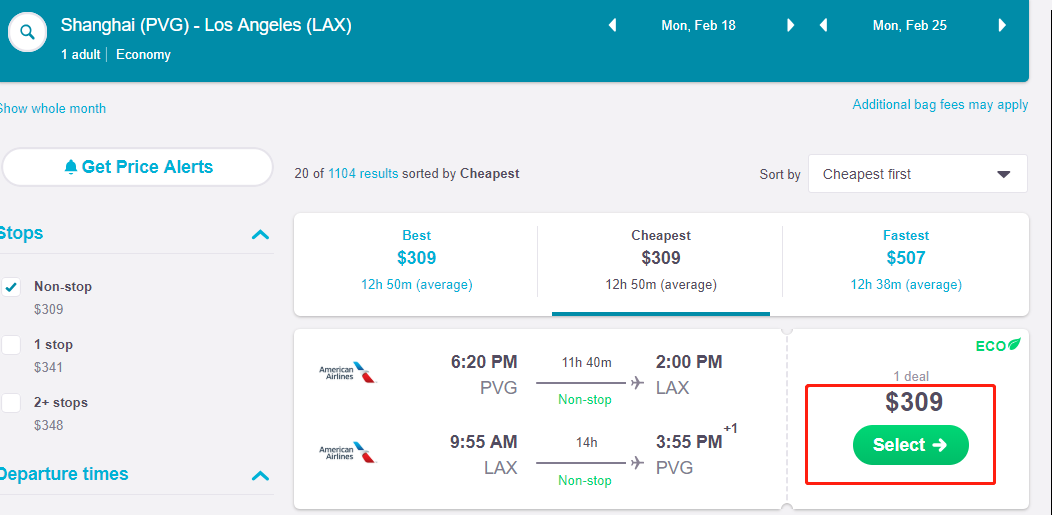Go to next departure date
This screenshot has width=1052, height=515.
click(791, 26)
